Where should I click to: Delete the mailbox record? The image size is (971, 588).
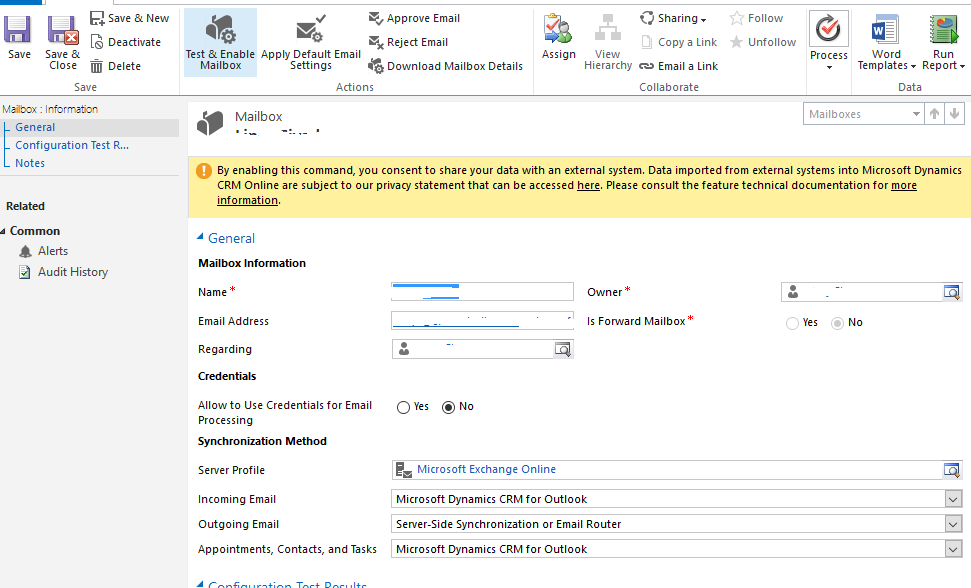(x=116, y=66)
